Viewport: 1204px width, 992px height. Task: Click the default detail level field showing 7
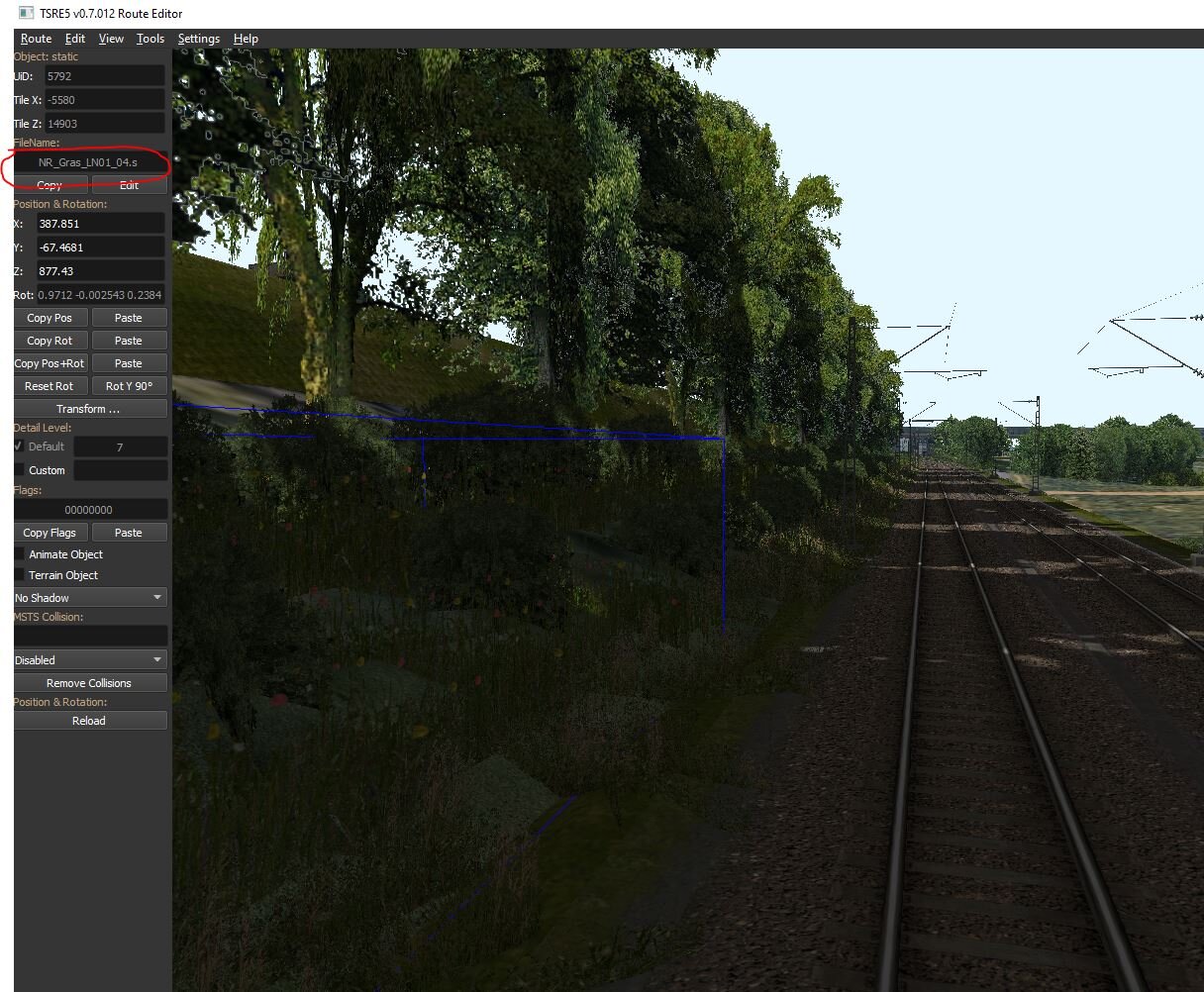[120, 447]
